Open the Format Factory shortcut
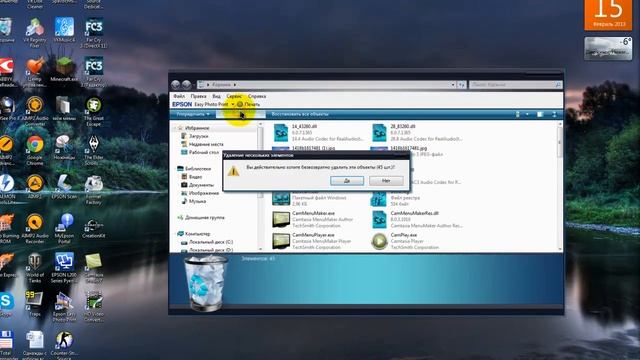 pyautogui.click(x=93, y=189)
